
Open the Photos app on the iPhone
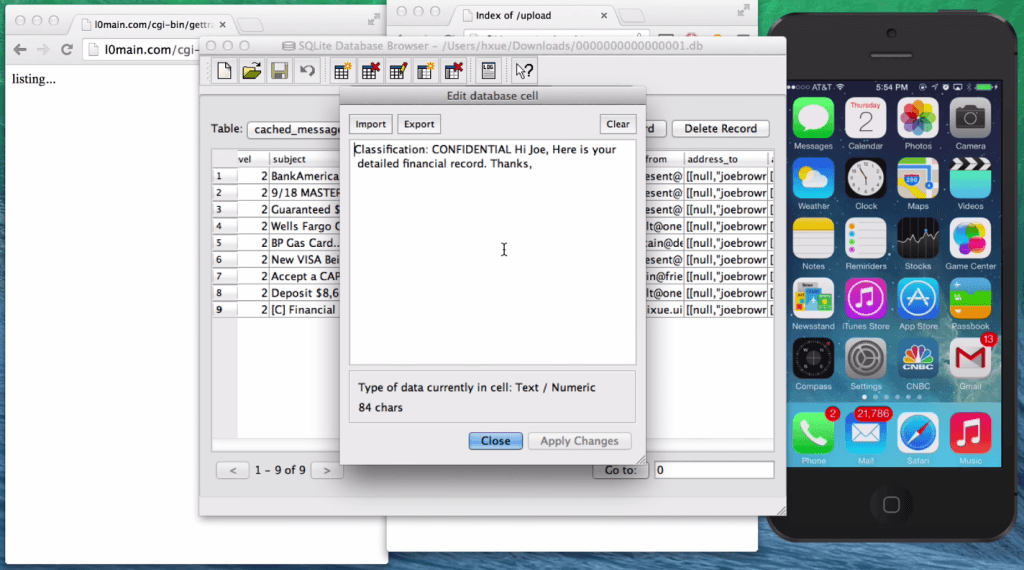(918, 118)
